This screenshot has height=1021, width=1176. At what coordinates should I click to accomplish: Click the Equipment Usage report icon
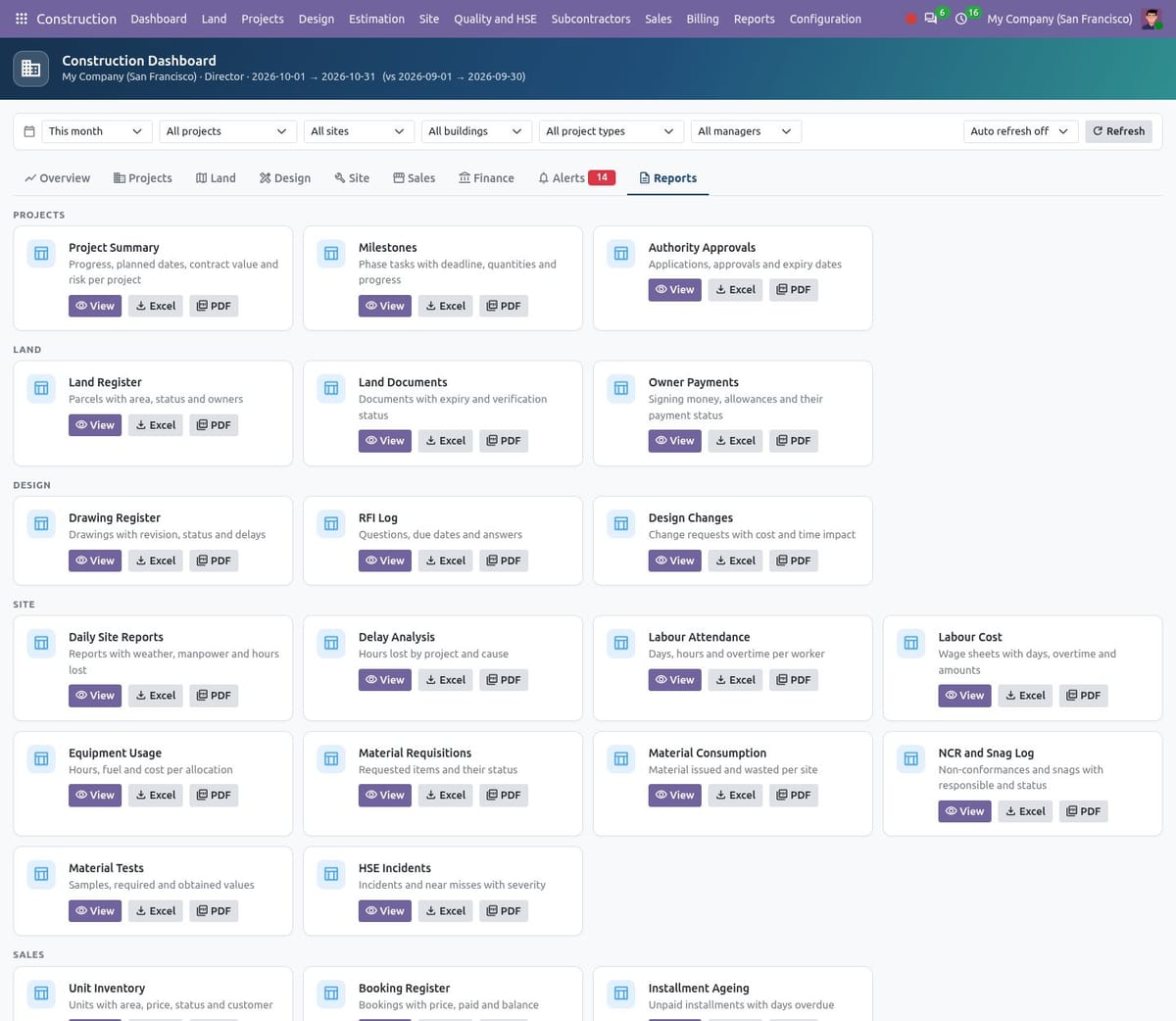[41, 758]
